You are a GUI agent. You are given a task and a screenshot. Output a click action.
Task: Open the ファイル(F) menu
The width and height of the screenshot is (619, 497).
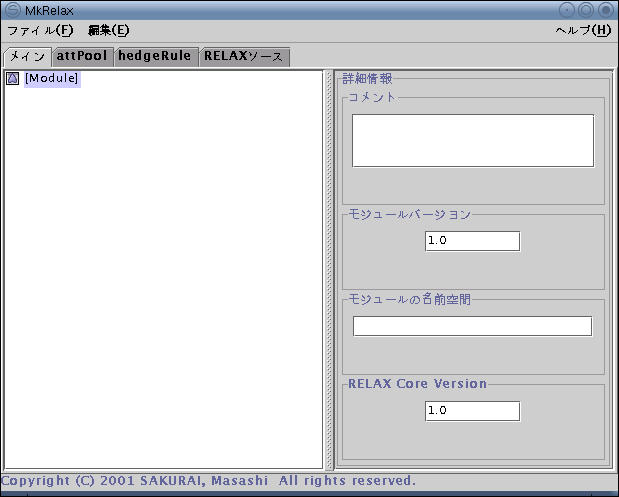(x=40, y=30)
